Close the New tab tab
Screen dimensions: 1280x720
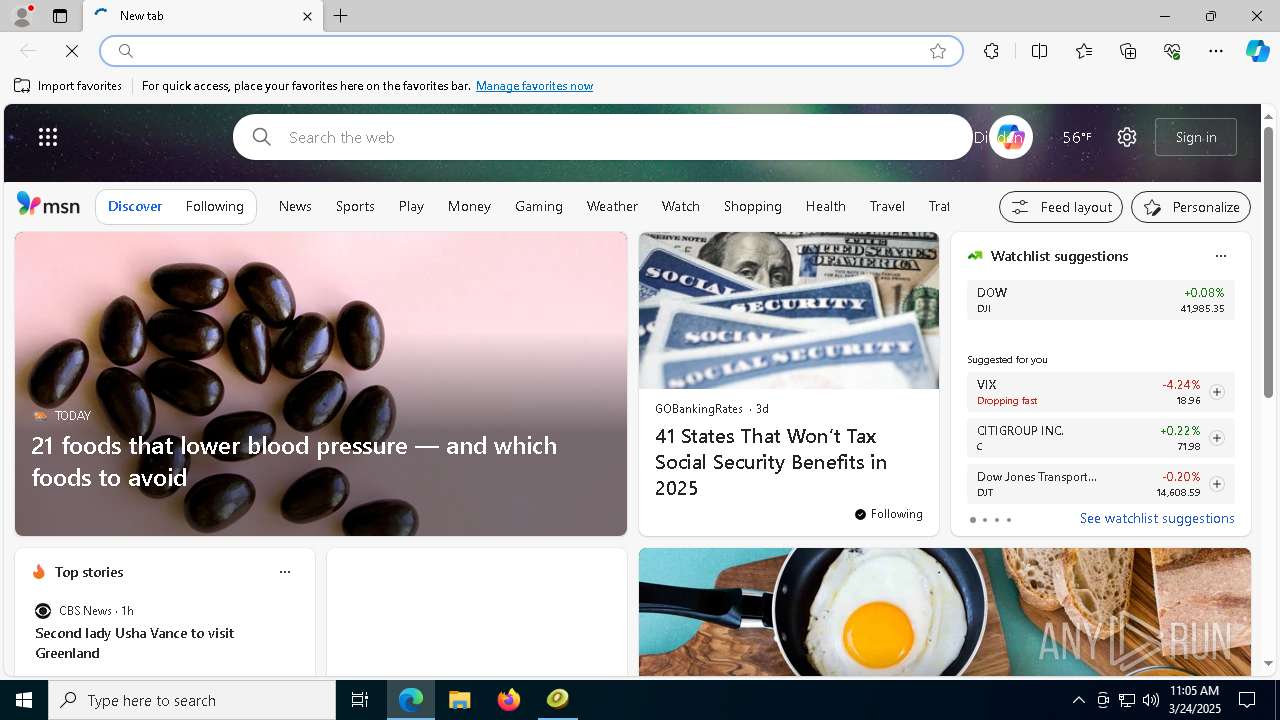[x=307, y=16]
